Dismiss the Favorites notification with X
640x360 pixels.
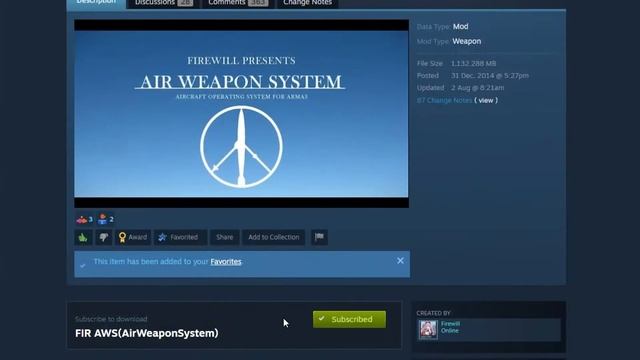tap(400, 260)
